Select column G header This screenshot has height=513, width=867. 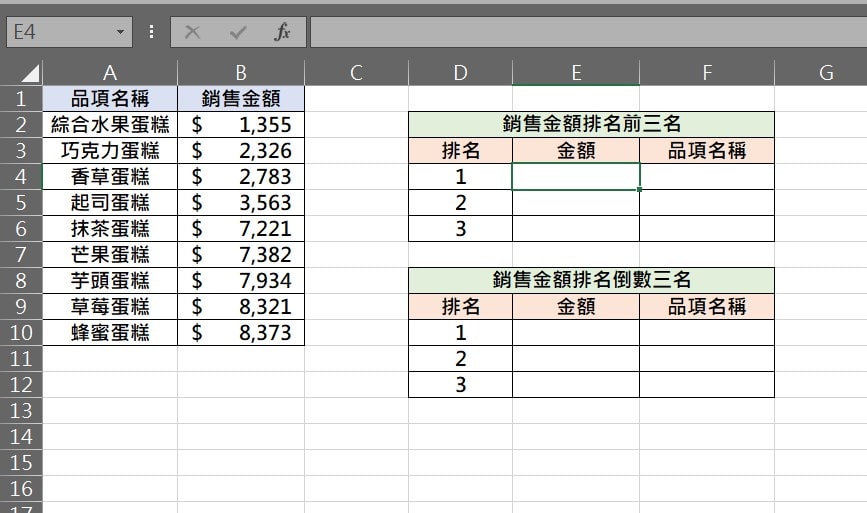821,73
